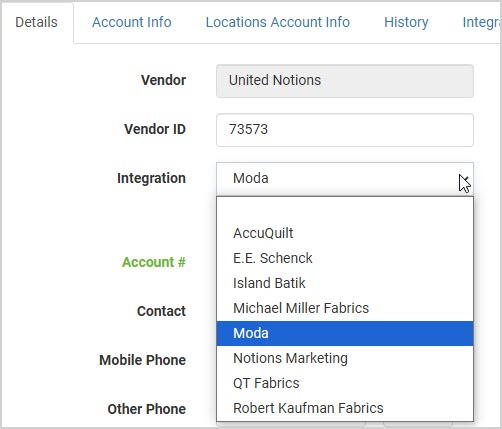Click the Account # label
The width and height of the screenshot is (502, 429).
click(154, 262)
